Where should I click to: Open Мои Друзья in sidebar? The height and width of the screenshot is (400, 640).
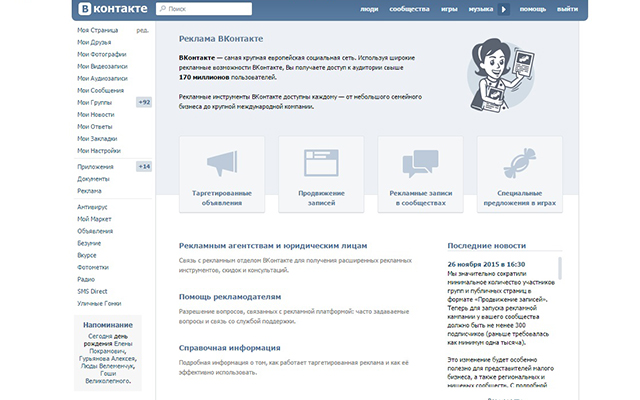point(94,42)
